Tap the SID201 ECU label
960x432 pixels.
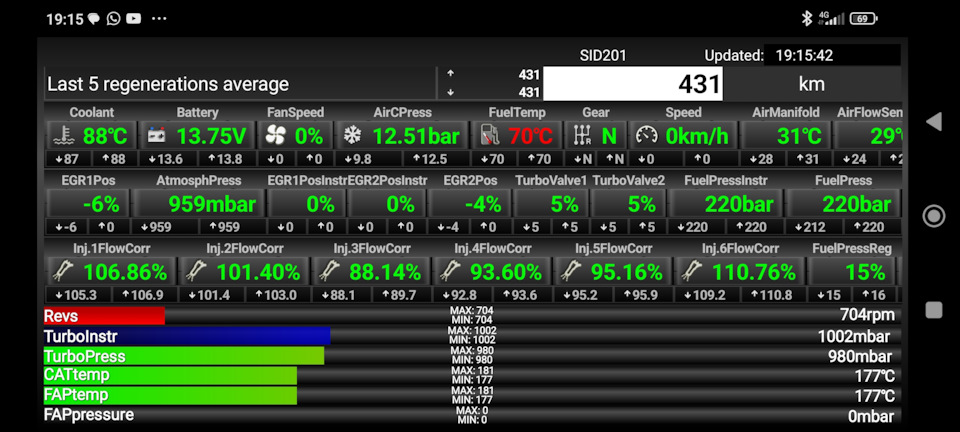click(x=603, y=55)
